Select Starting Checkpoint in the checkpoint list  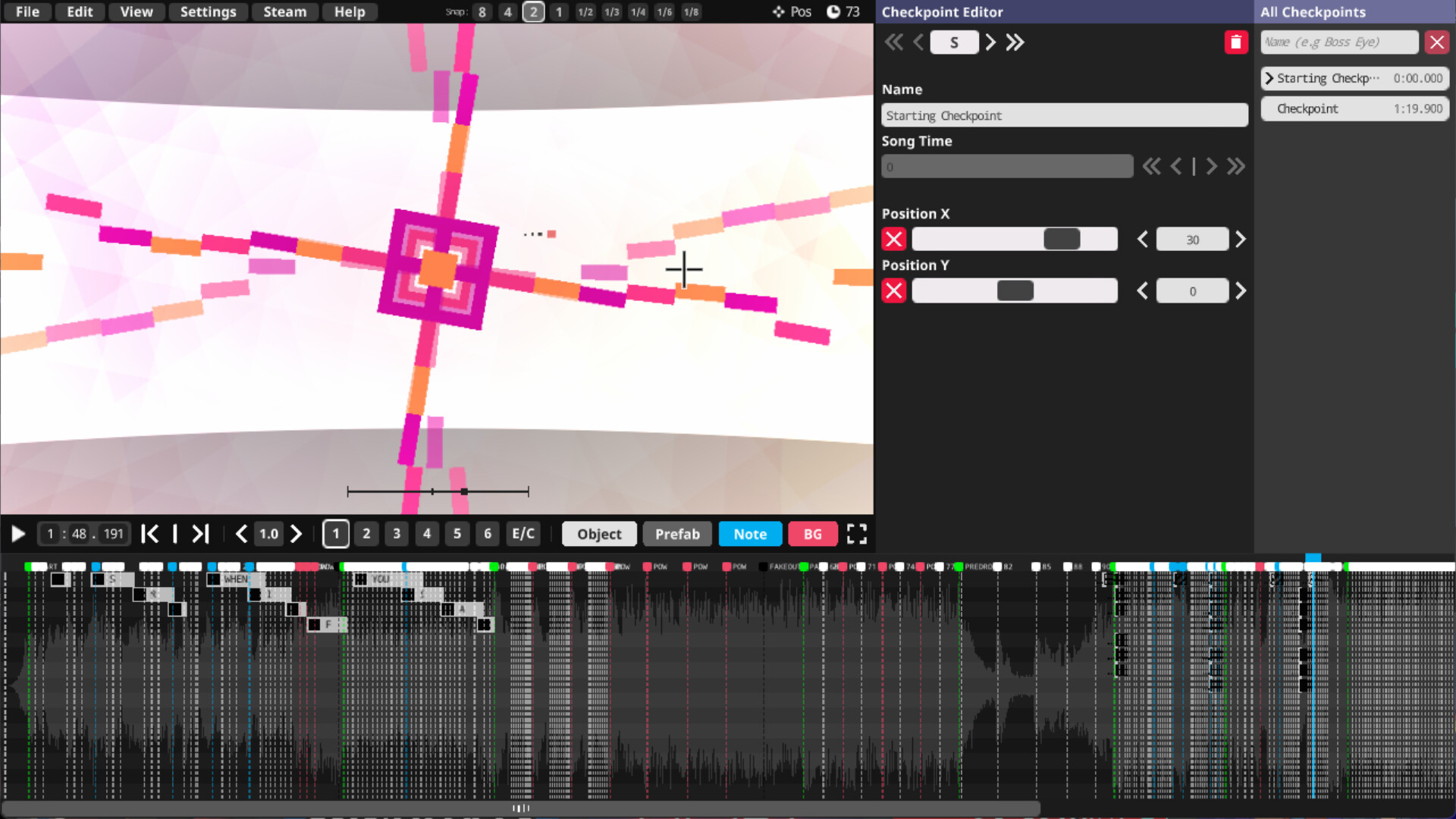1355,78
